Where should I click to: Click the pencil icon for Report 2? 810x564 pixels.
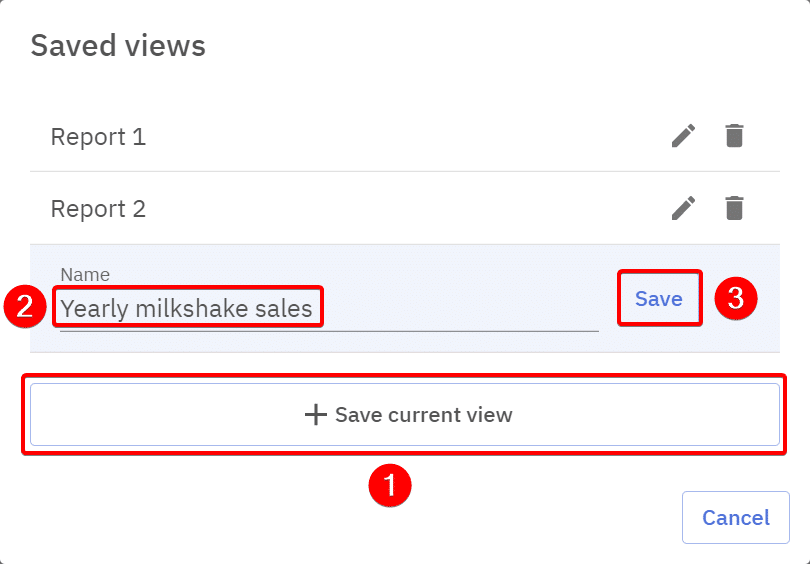683,208
